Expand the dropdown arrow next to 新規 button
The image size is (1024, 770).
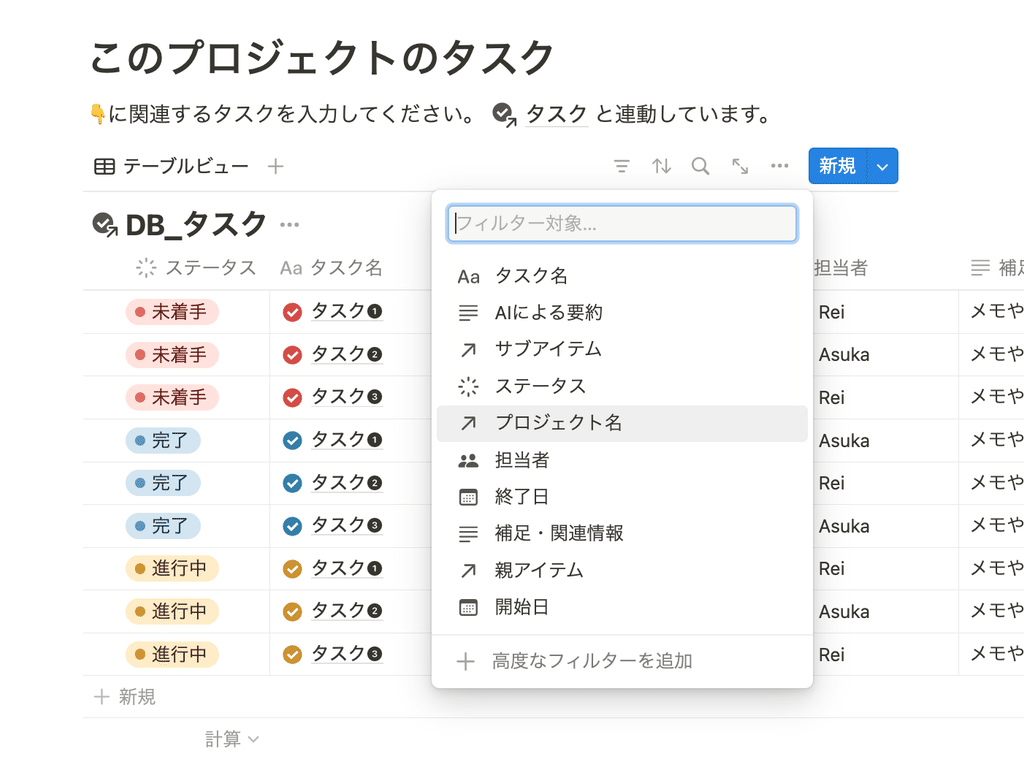tap(882, 167)
